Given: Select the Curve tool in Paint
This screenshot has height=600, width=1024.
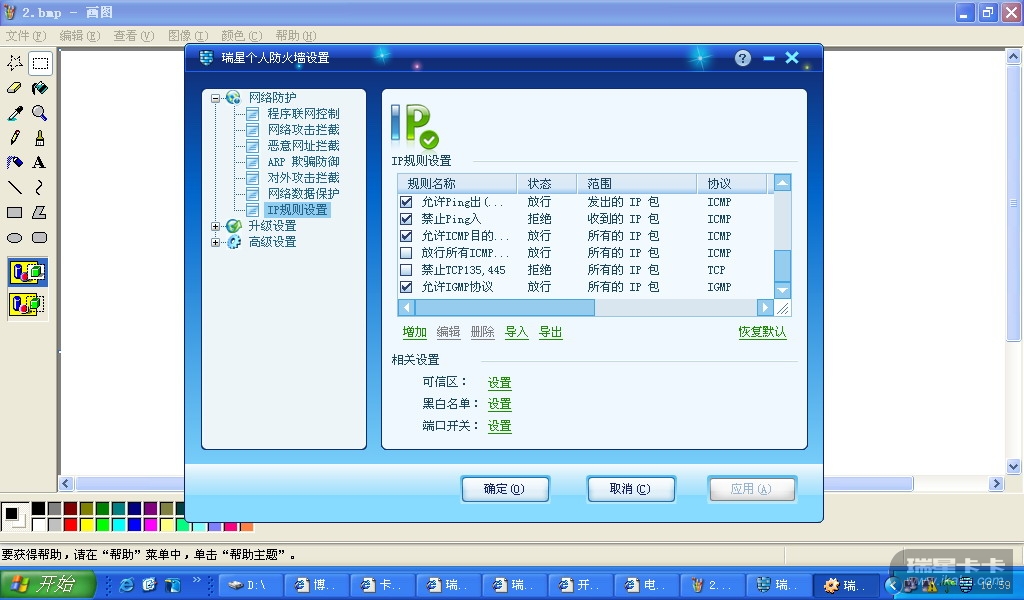Looking at the screenshot, I should pyautogui.click(x=40, y=188).
